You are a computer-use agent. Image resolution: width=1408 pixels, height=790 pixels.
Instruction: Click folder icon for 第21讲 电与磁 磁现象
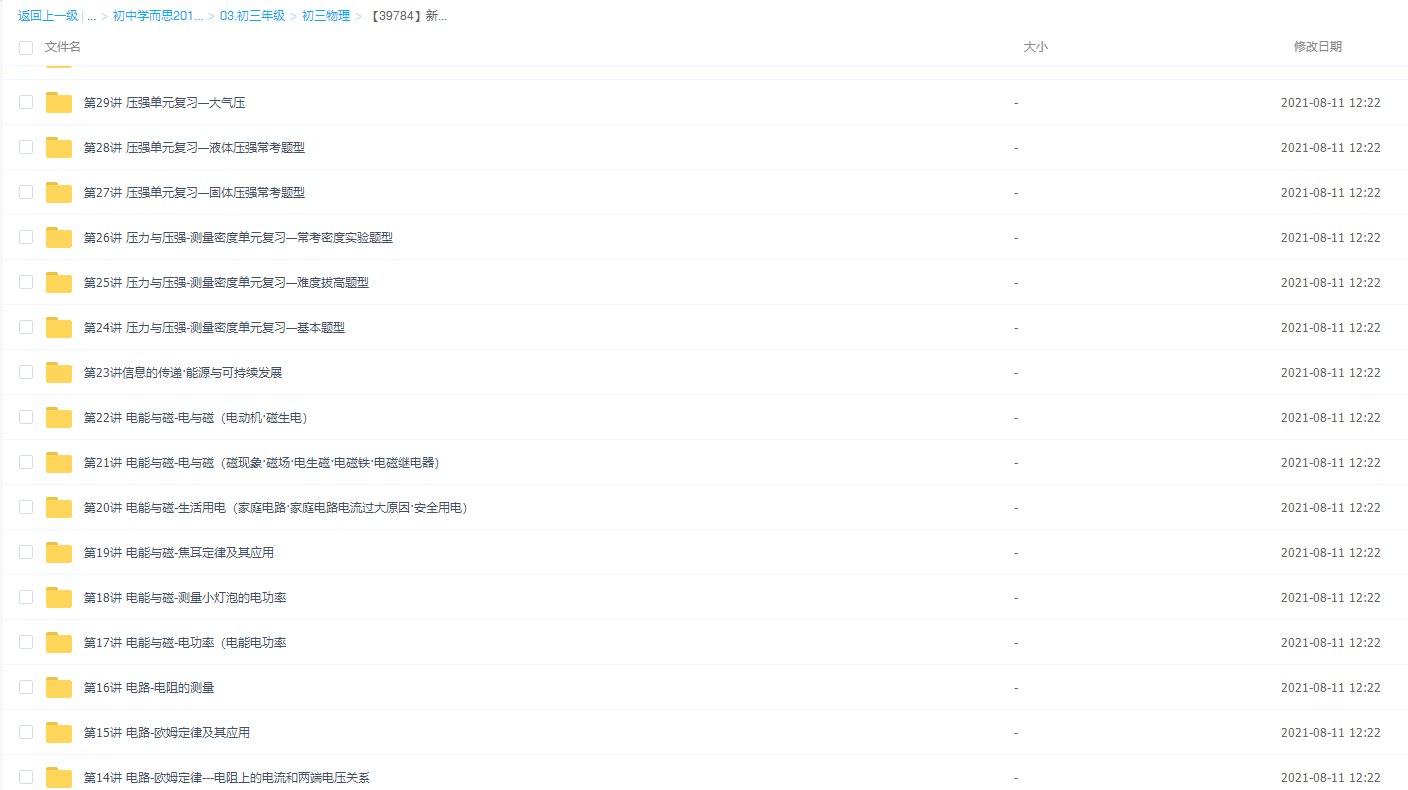(x=59, y=463)
